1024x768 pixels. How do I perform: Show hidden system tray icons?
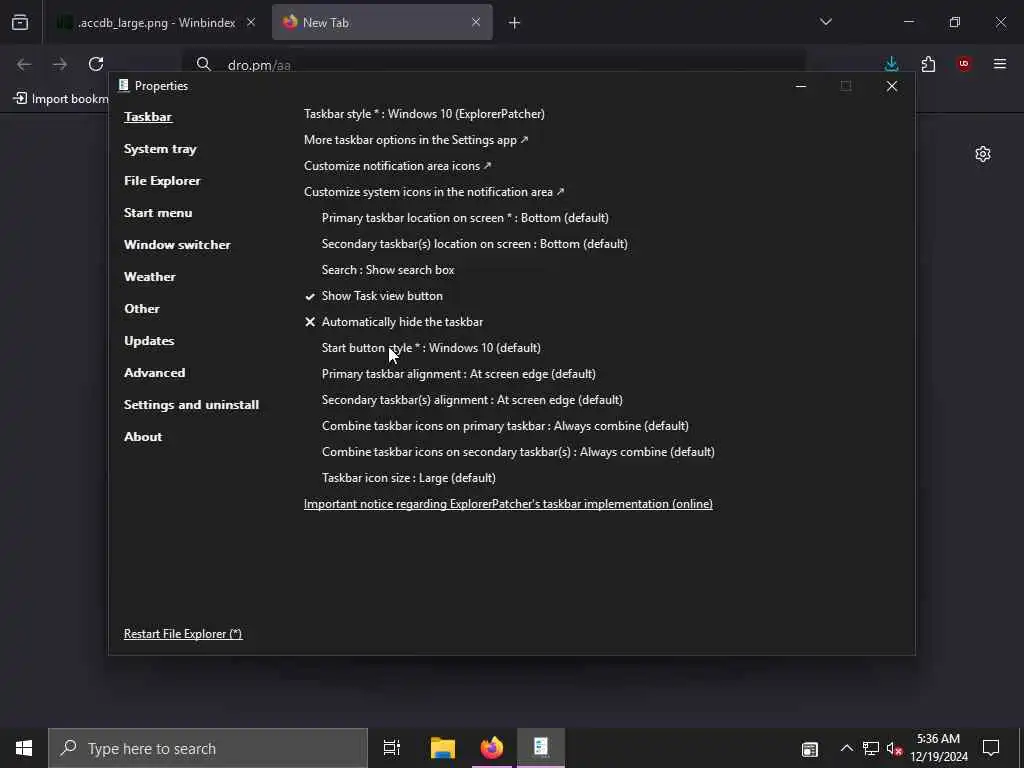point(846,748)
